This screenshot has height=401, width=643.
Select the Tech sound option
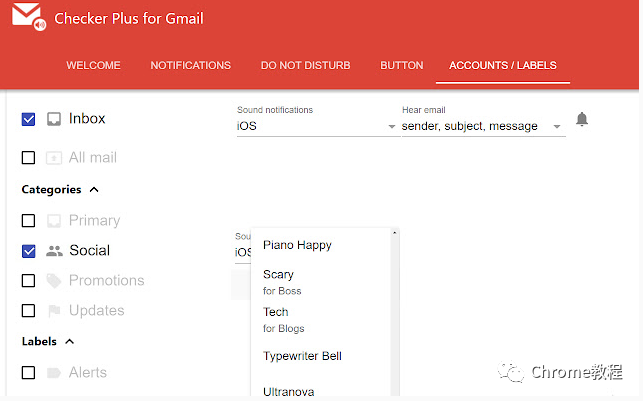321,320
